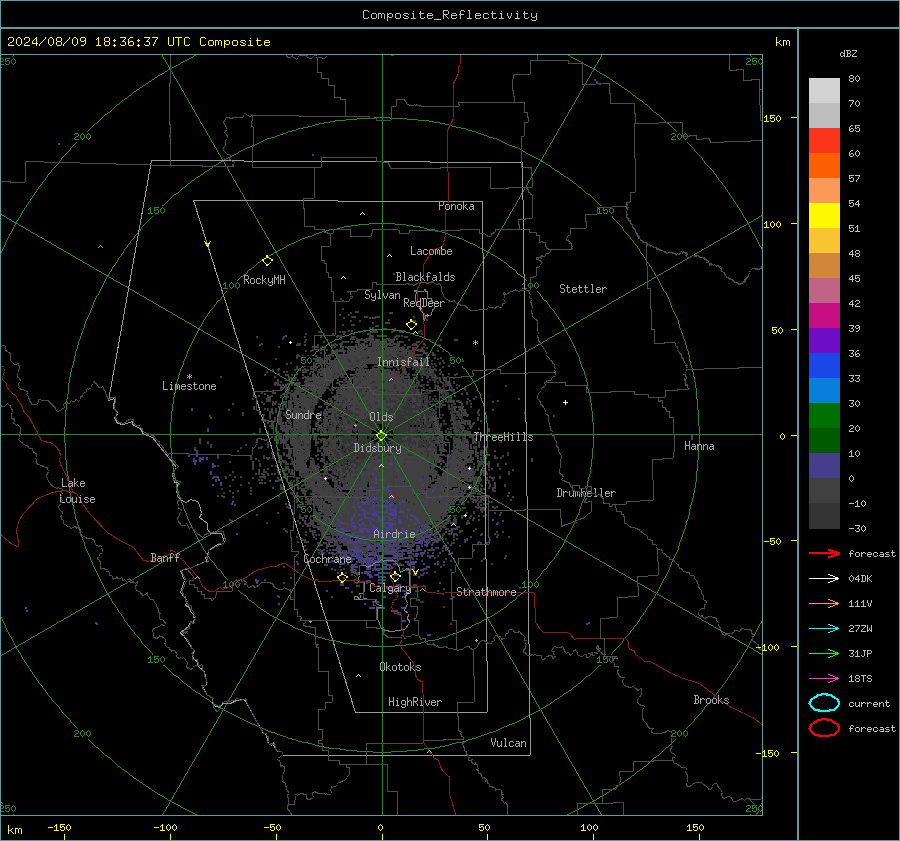Click the dBZ legend heading
The image size is (900, 841).
(848, 53)
